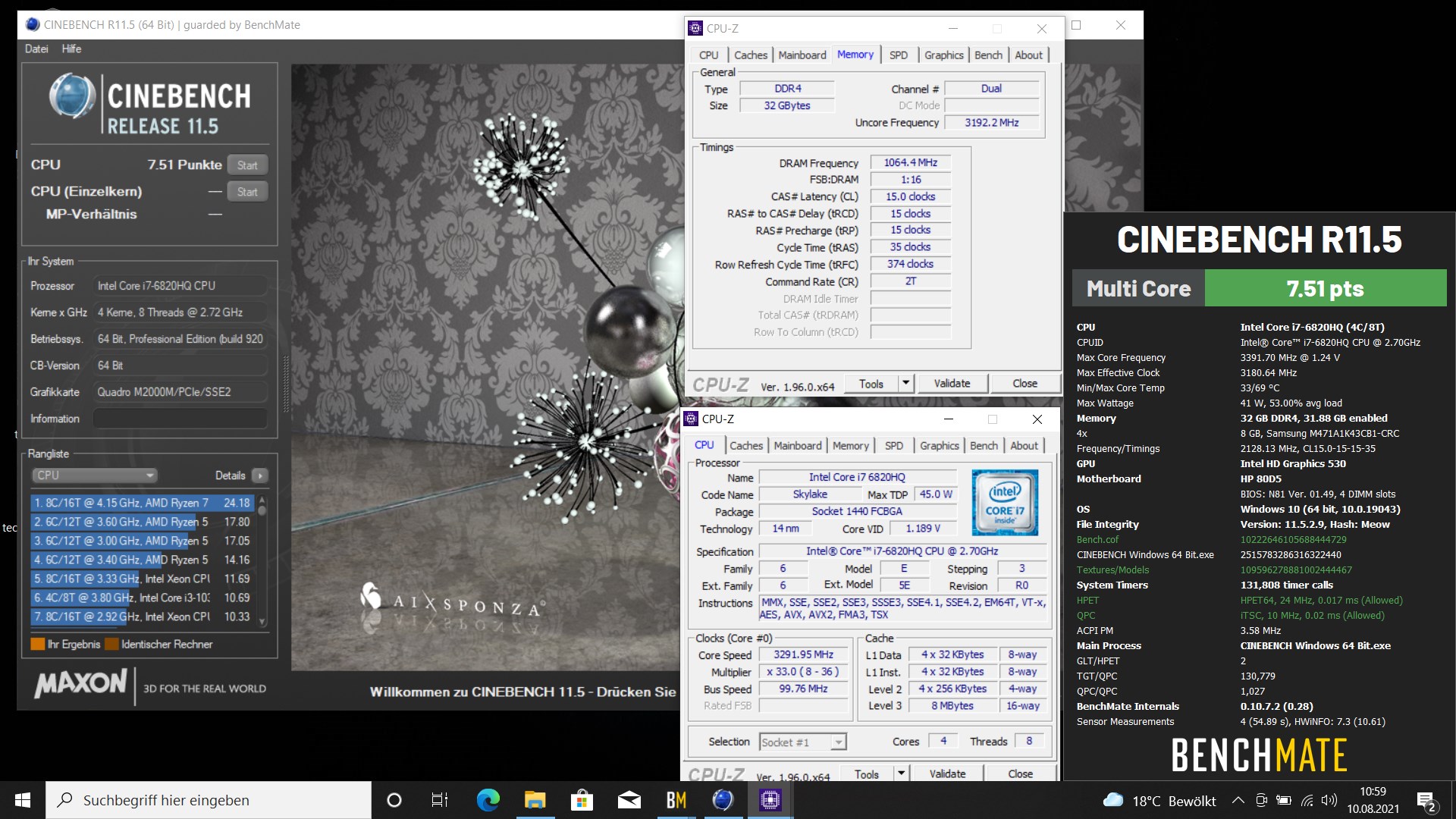Launch Microsoft Edge from taskbar
1456x819 pixels.
(488, 800)
